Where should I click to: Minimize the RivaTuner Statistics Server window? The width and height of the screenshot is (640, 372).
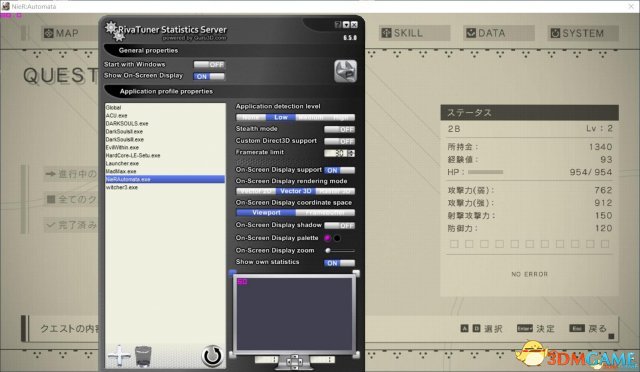click(x=346, y=25)
